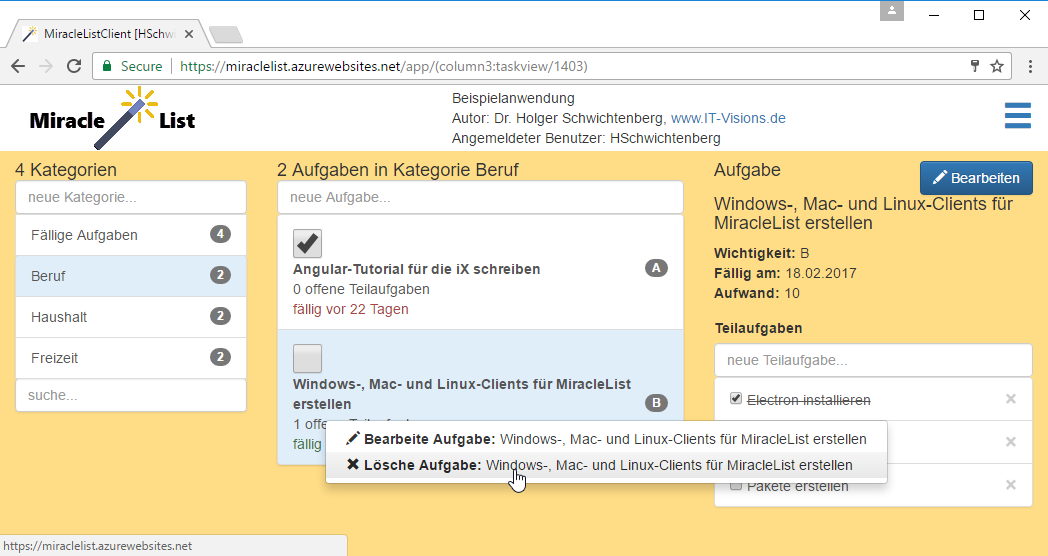The width and height of the screenshot is (1048, 556).
Task: Check the Pakete erstellen subtask
Action: [x=736, y=485]
